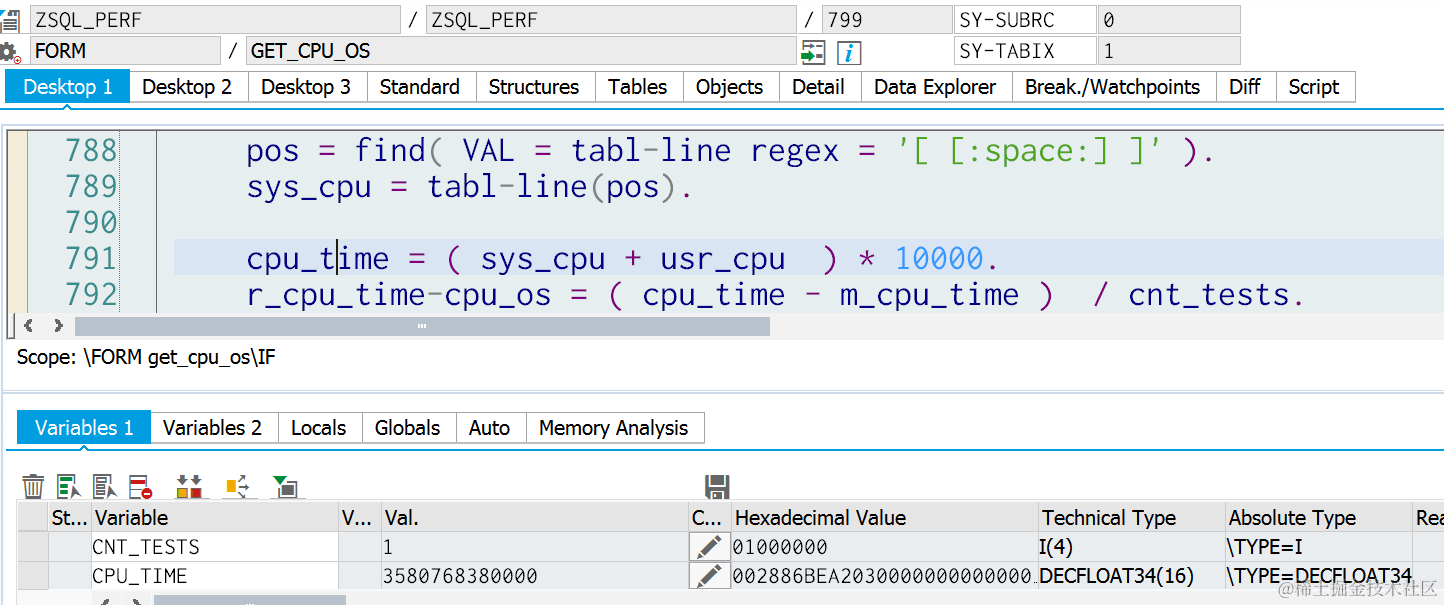Click the pencil edit icon for CNT_TESTS
The height and width of the screenshot is (605, 1444).
[709, 547]
